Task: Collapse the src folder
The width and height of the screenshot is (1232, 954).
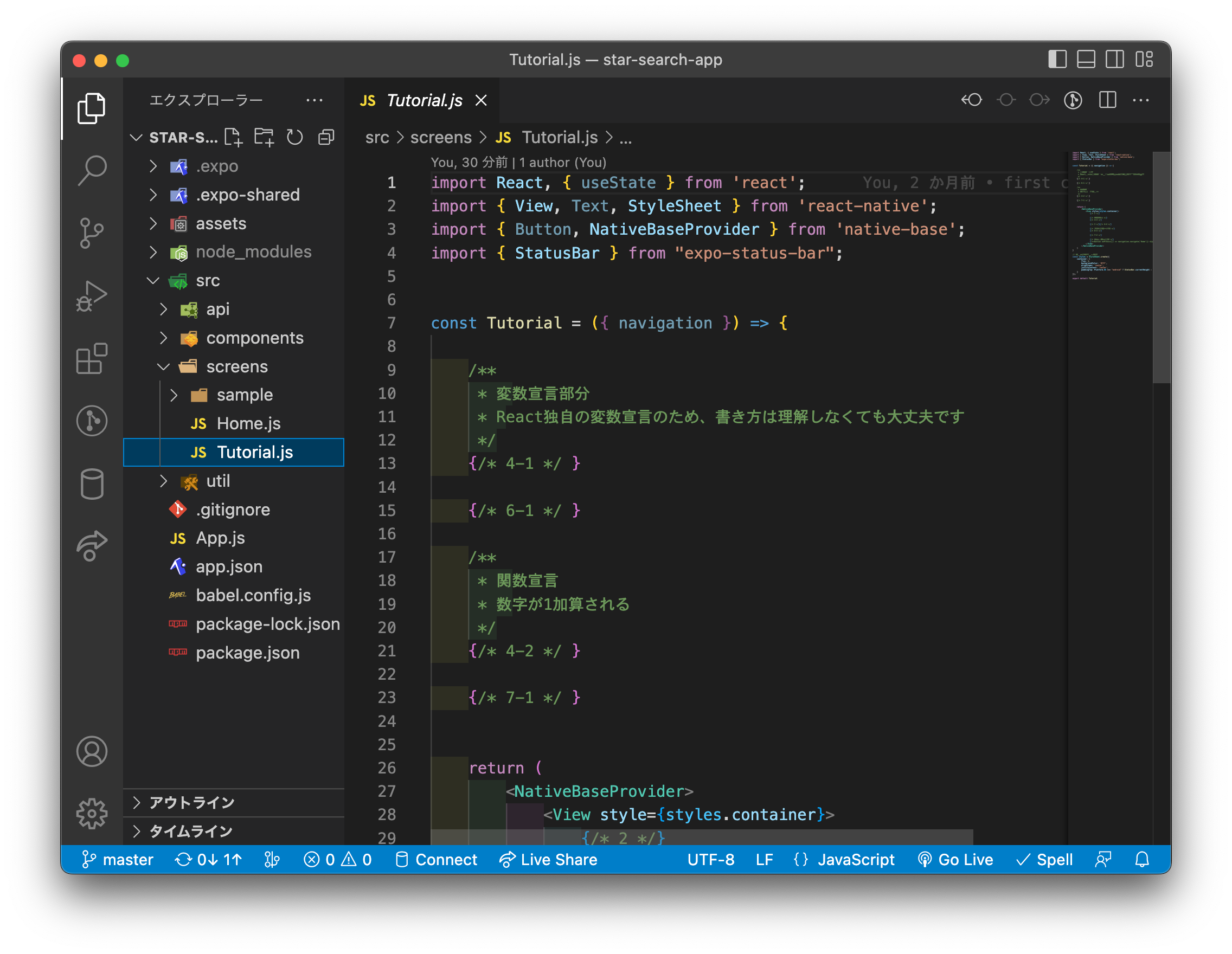Action: [x=234, y=281]
